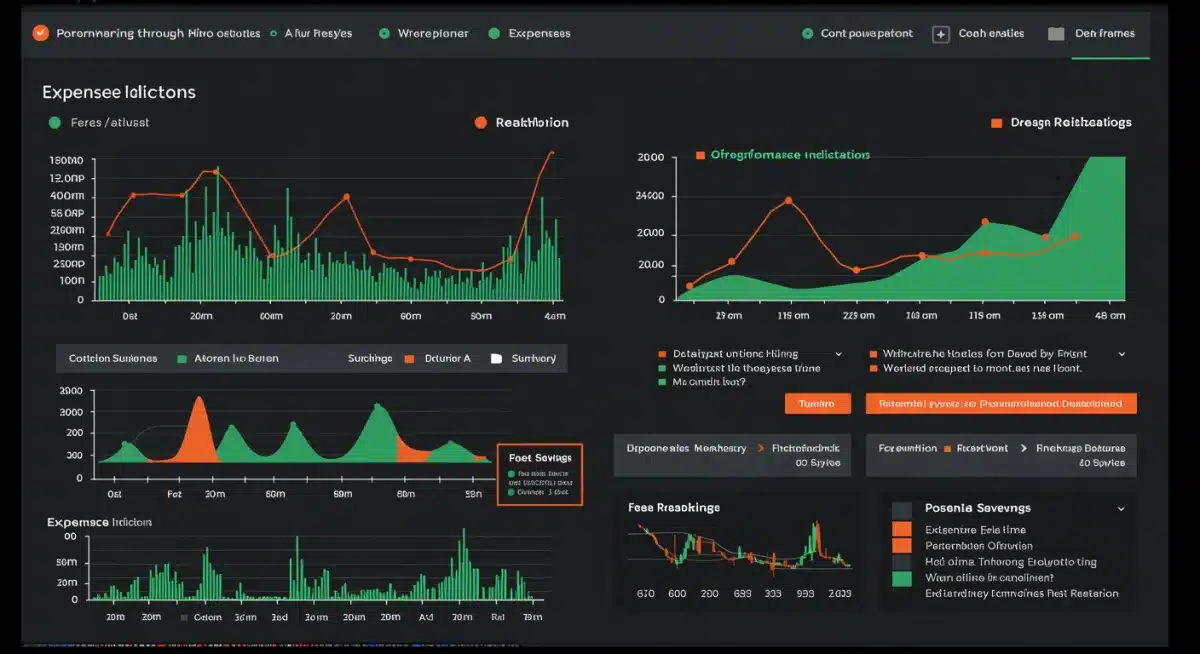Select the Expenses tab in top bar
Viewport: 1200px width, 654px height.
pos(539,34)
